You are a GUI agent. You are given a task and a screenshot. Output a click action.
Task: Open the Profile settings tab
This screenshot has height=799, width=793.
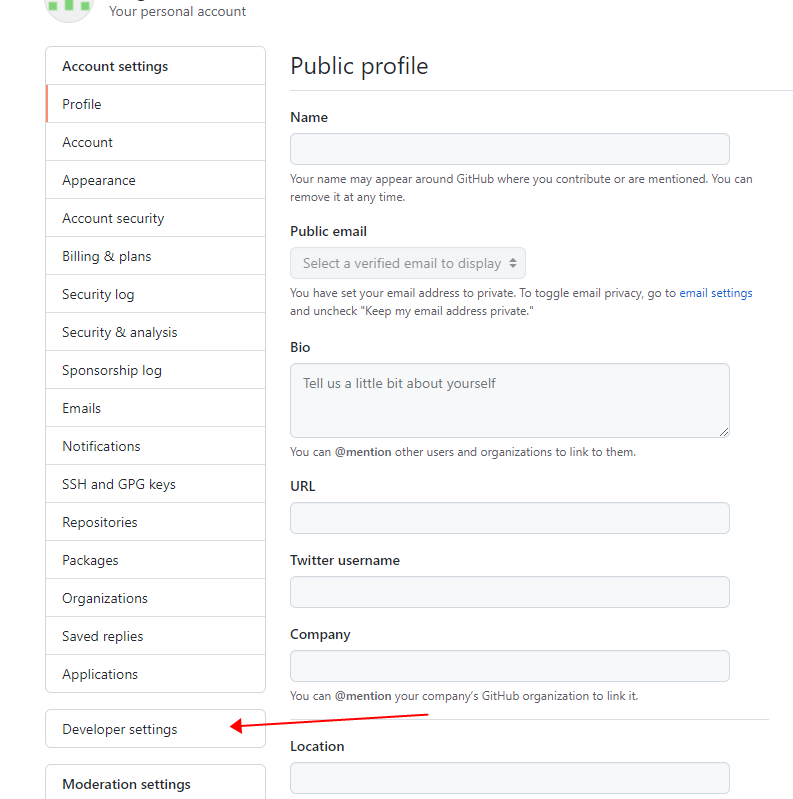[82, 104]
